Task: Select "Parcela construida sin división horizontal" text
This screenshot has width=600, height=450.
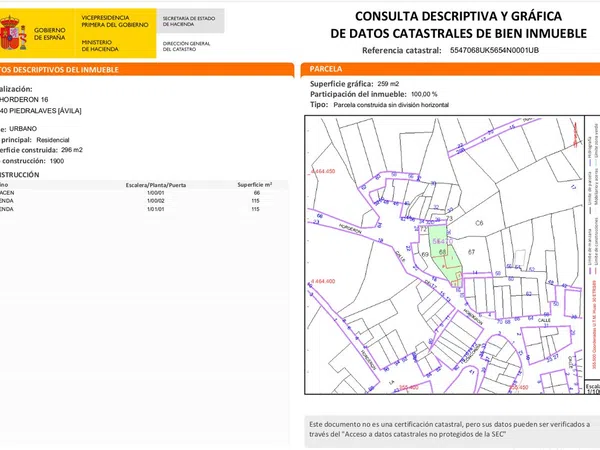Action: coord(391,105)
